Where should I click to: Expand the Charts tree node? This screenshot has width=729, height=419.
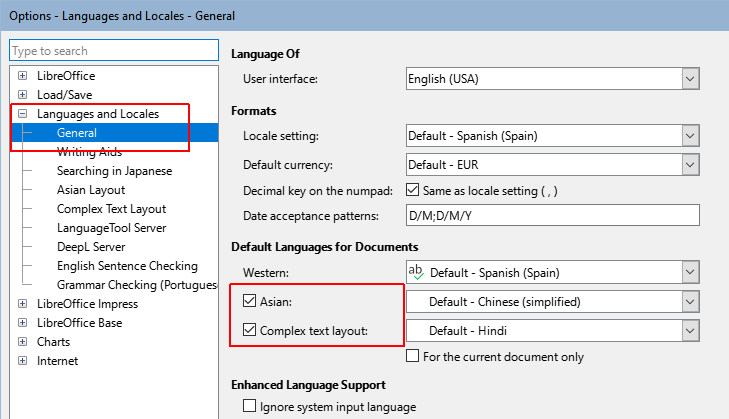tap(22, 342)
